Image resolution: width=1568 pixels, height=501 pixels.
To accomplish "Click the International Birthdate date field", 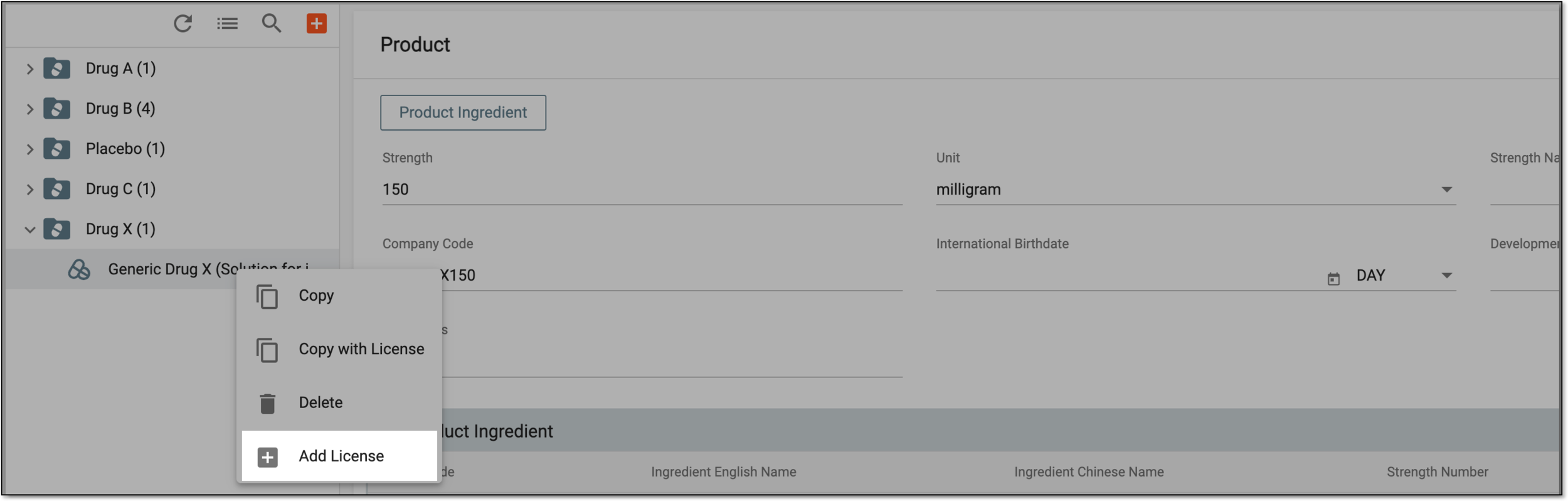I will click(x=1129, y=276).
